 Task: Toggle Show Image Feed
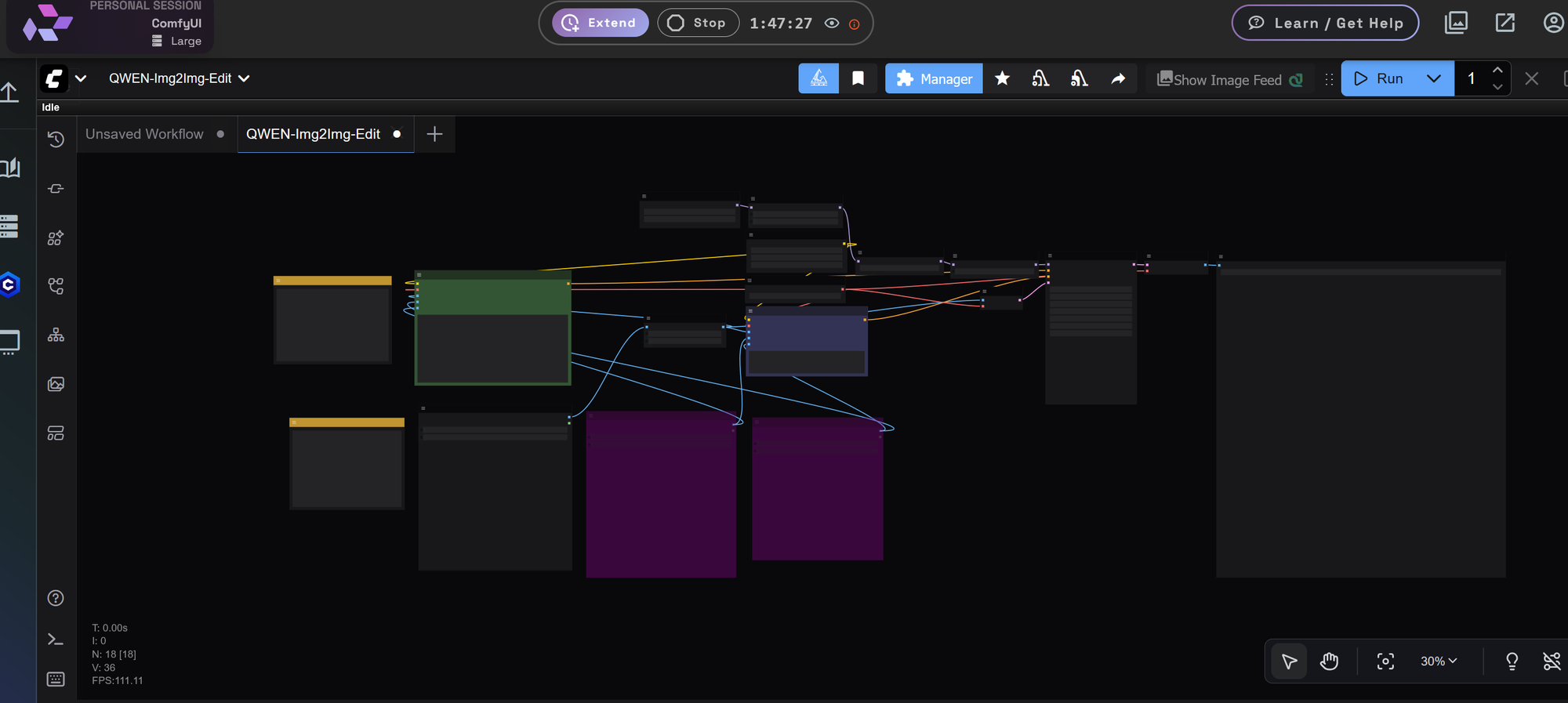pyautogui.click(x=1229, y=79)
